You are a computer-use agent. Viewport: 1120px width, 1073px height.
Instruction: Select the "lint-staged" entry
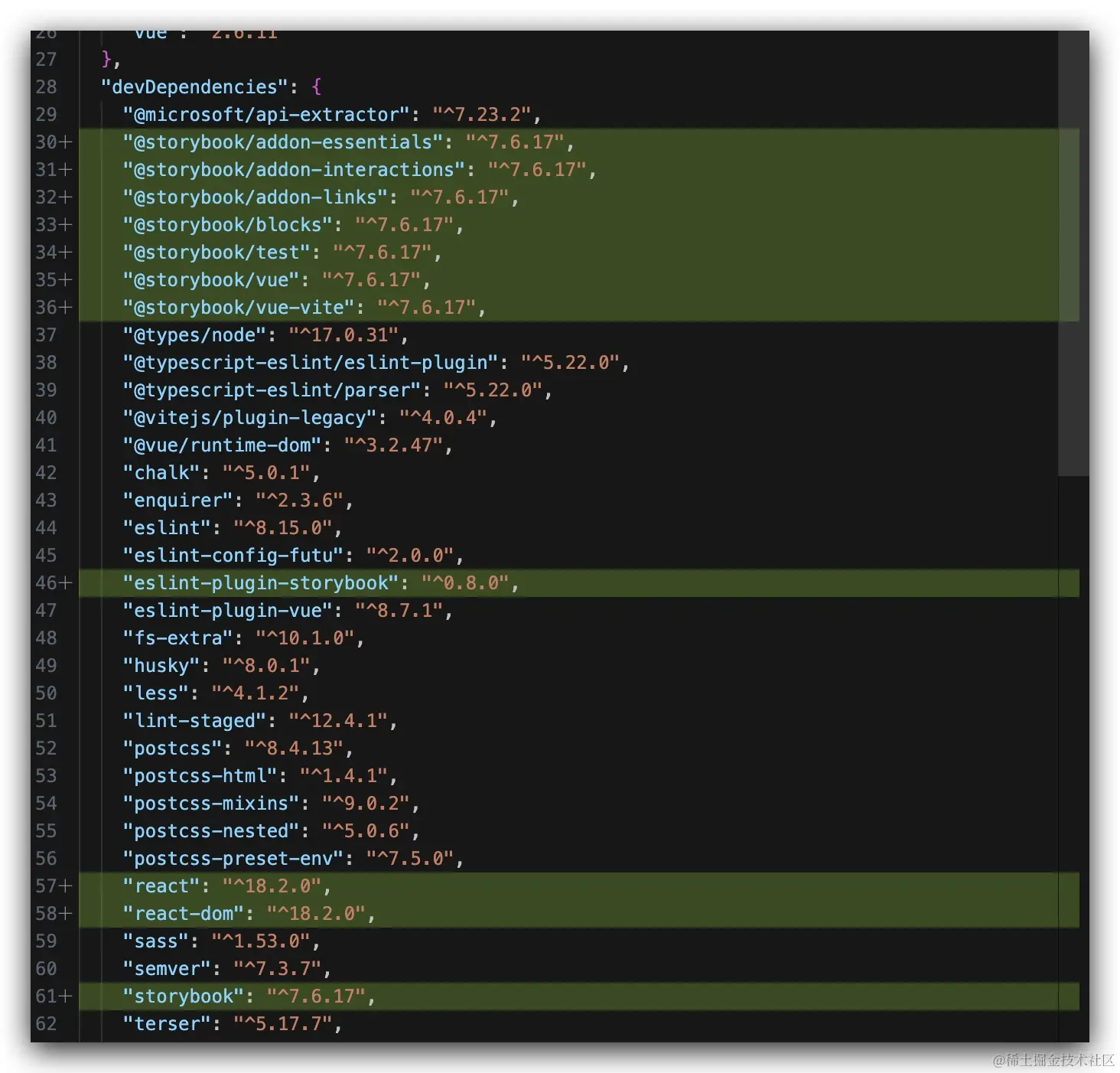pos(260,721)
